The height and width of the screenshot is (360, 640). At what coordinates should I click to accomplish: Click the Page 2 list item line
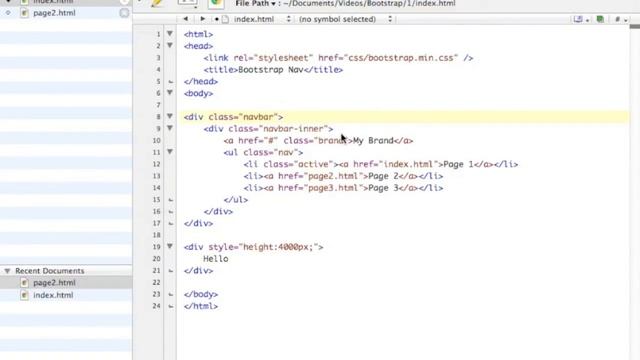343,176
